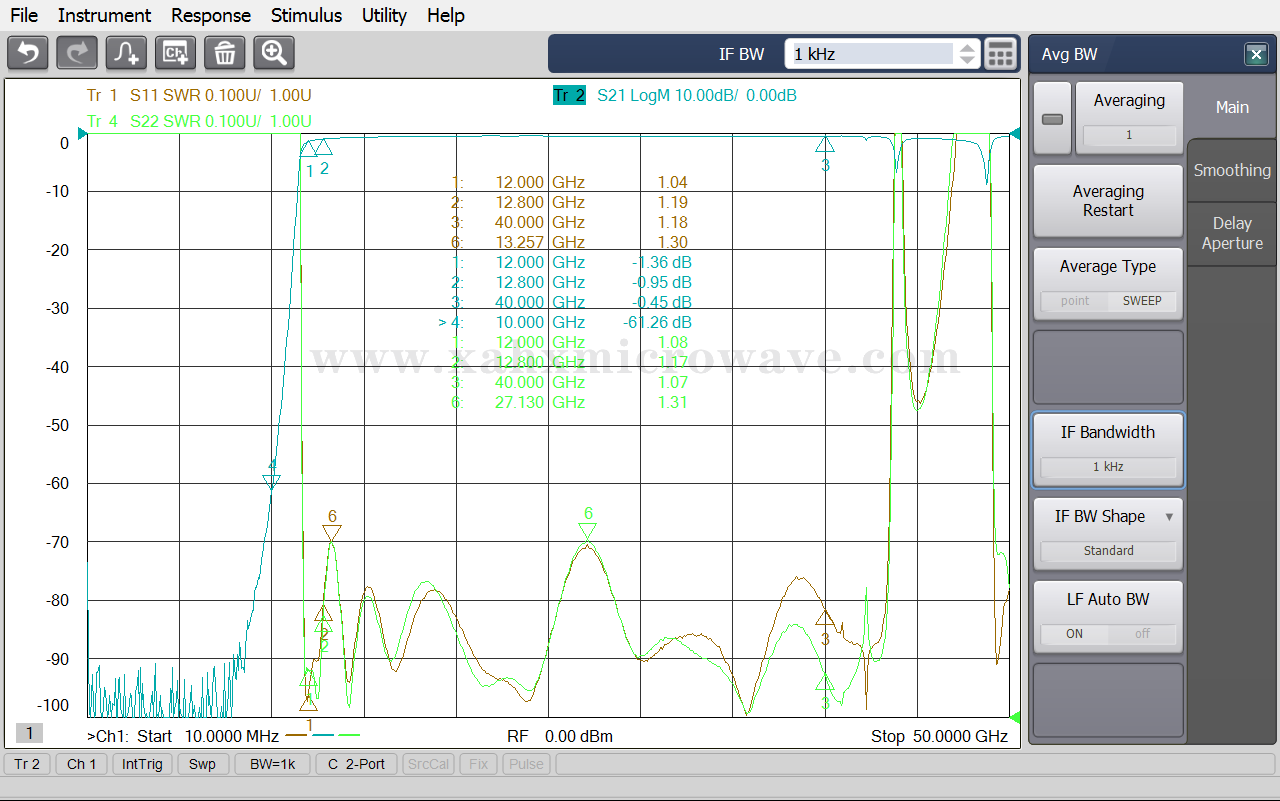The height and width of the screenshot is (801, 1280).
Task: Click the Ch 1 status bar button
Action: click(82, 764)
